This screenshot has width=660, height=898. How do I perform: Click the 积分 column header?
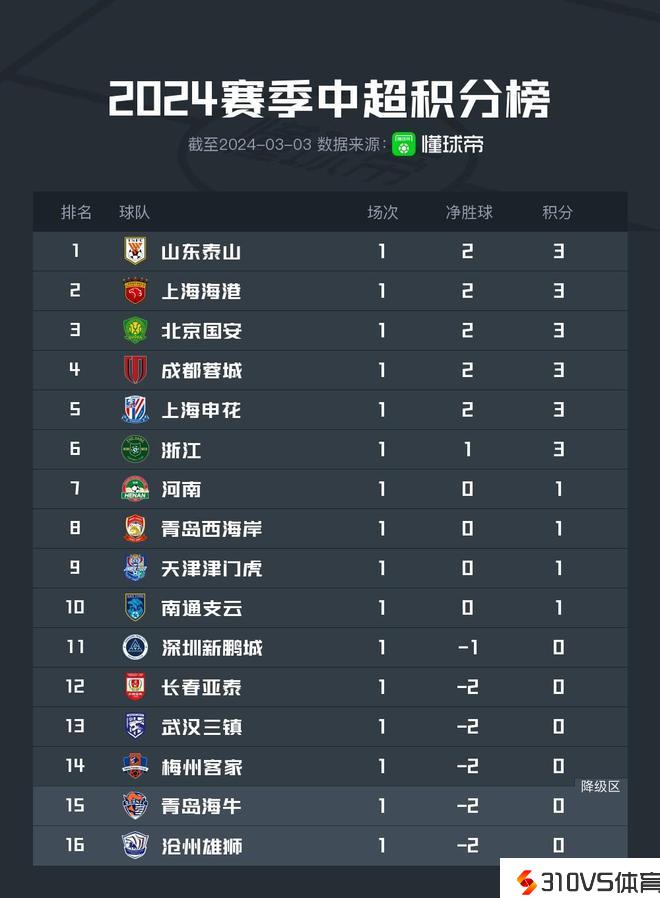click(x=558, y=212)
